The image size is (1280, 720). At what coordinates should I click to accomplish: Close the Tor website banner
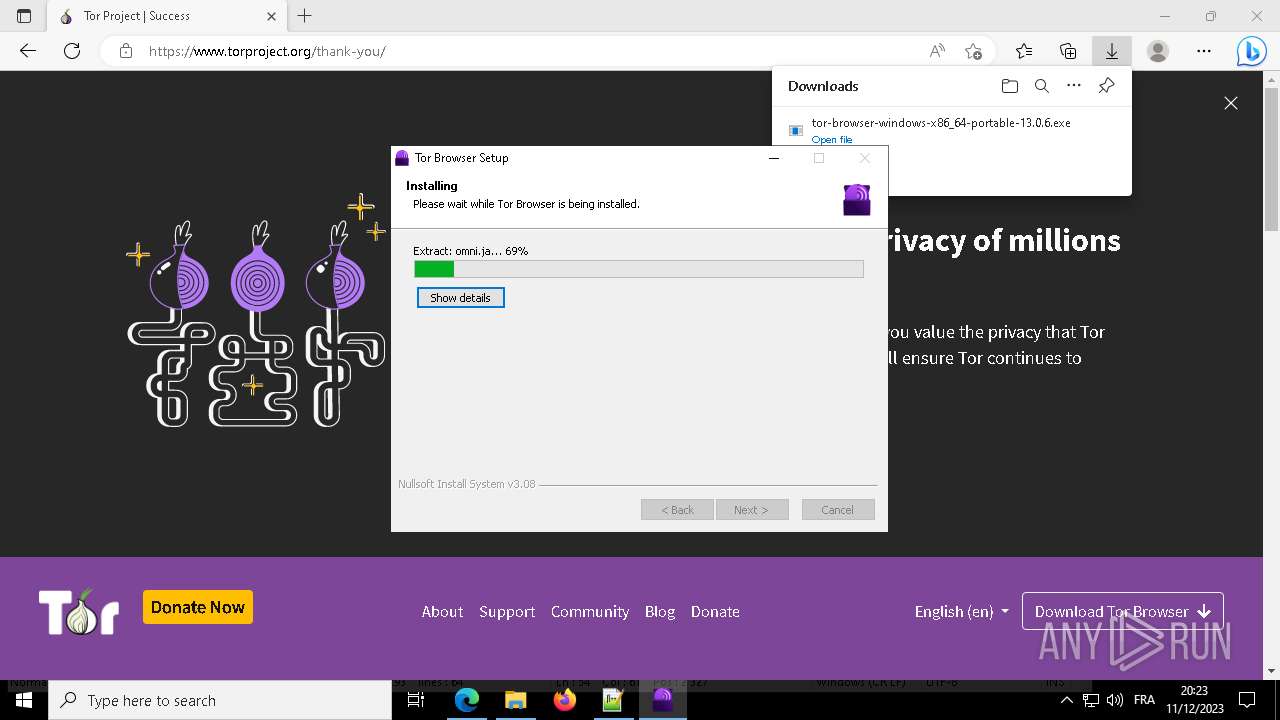click(x=1231, y=103)
